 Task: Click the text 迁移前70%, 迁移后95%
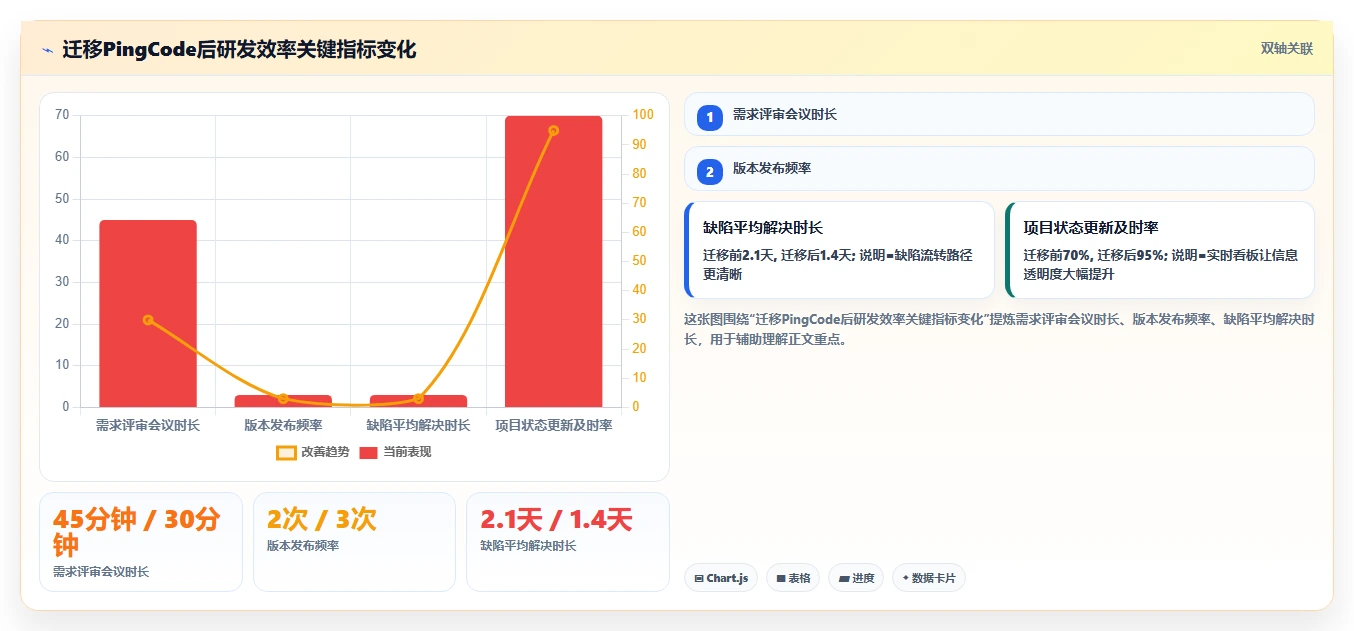click(1094, 255)
